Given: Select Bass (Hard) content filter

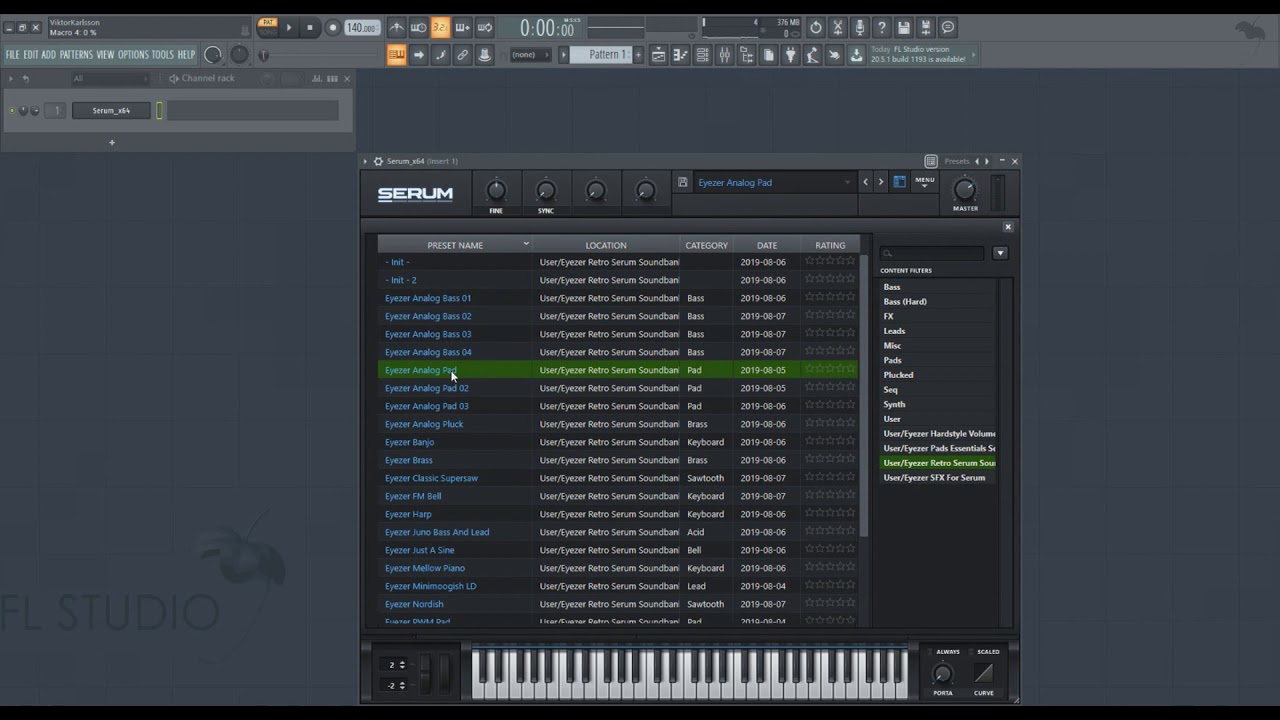Looking at the screenshot, I should coord(905,301).
